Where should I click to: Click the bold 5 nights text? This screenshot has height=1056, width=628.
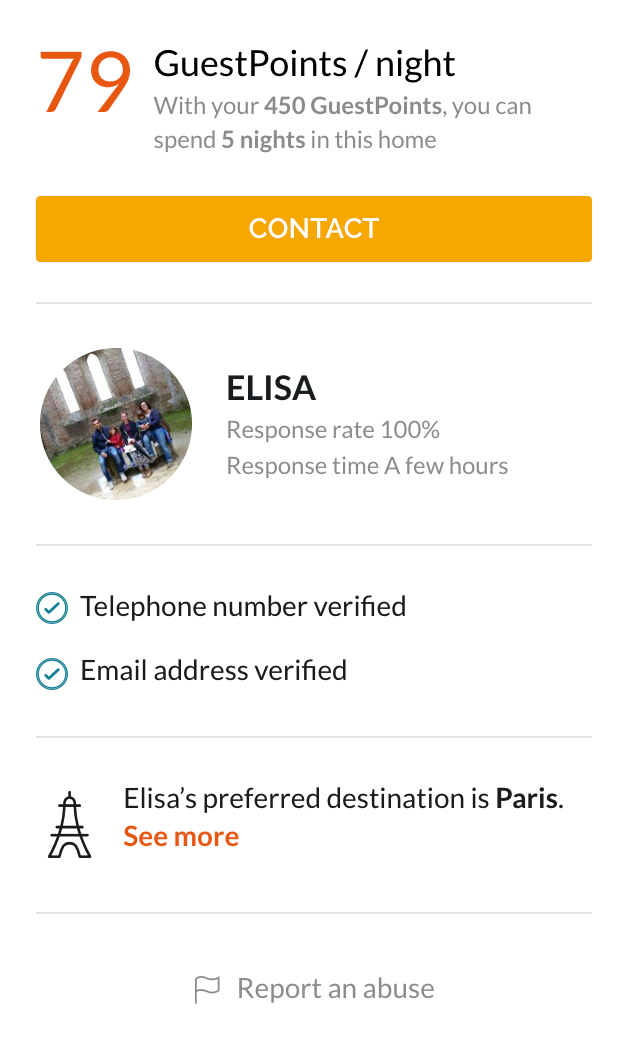[263, 140]
